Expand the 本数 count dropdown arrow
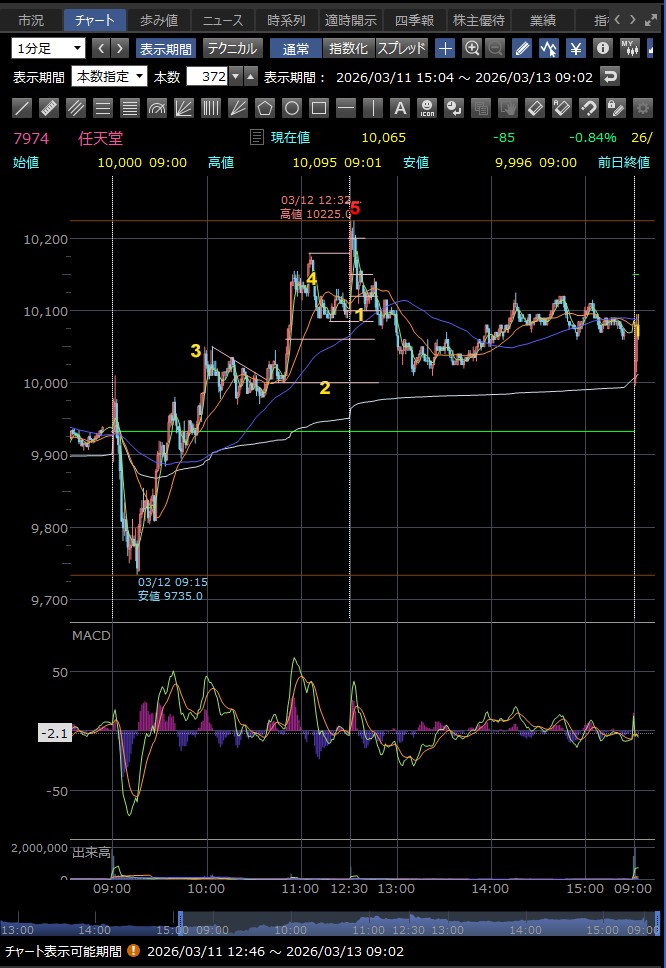Viewport: 666px width, 968px height. (235, 77)
